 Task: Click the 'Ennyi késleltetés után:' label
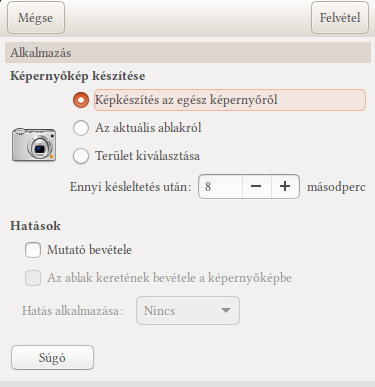[x=130, y=187]
